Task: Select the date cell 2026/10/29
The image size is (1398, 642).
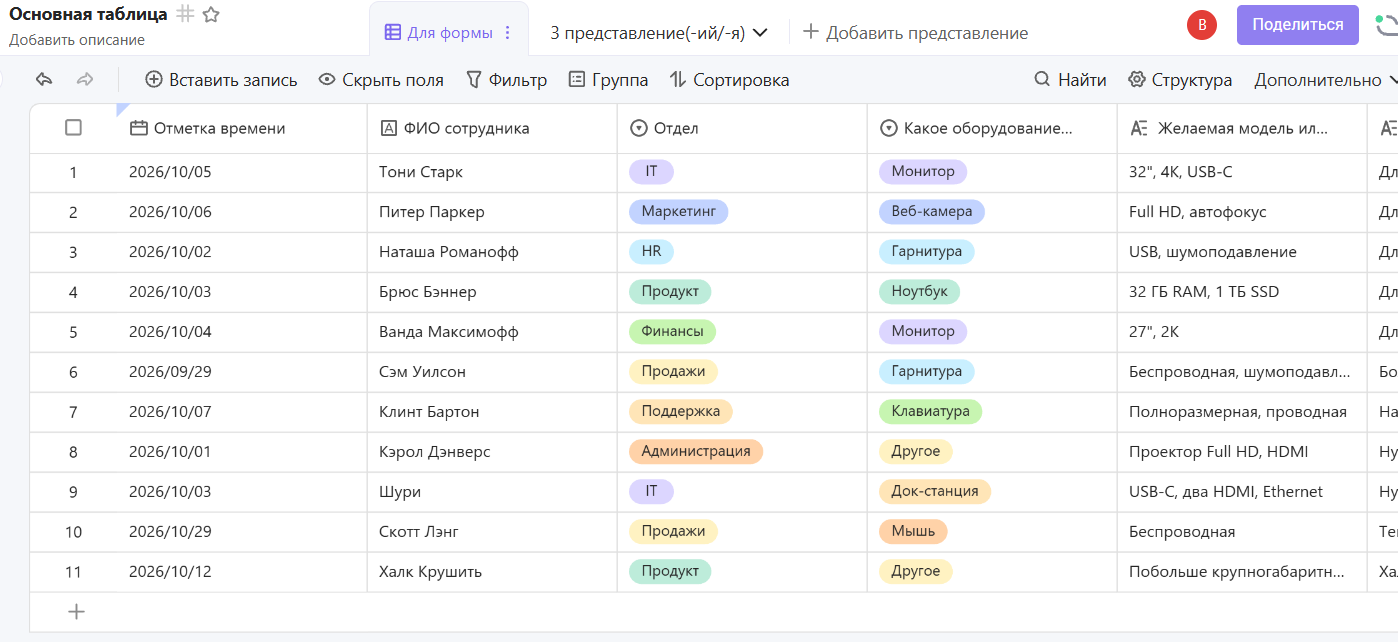Action: pyautogui.click(x=242, y=532)
